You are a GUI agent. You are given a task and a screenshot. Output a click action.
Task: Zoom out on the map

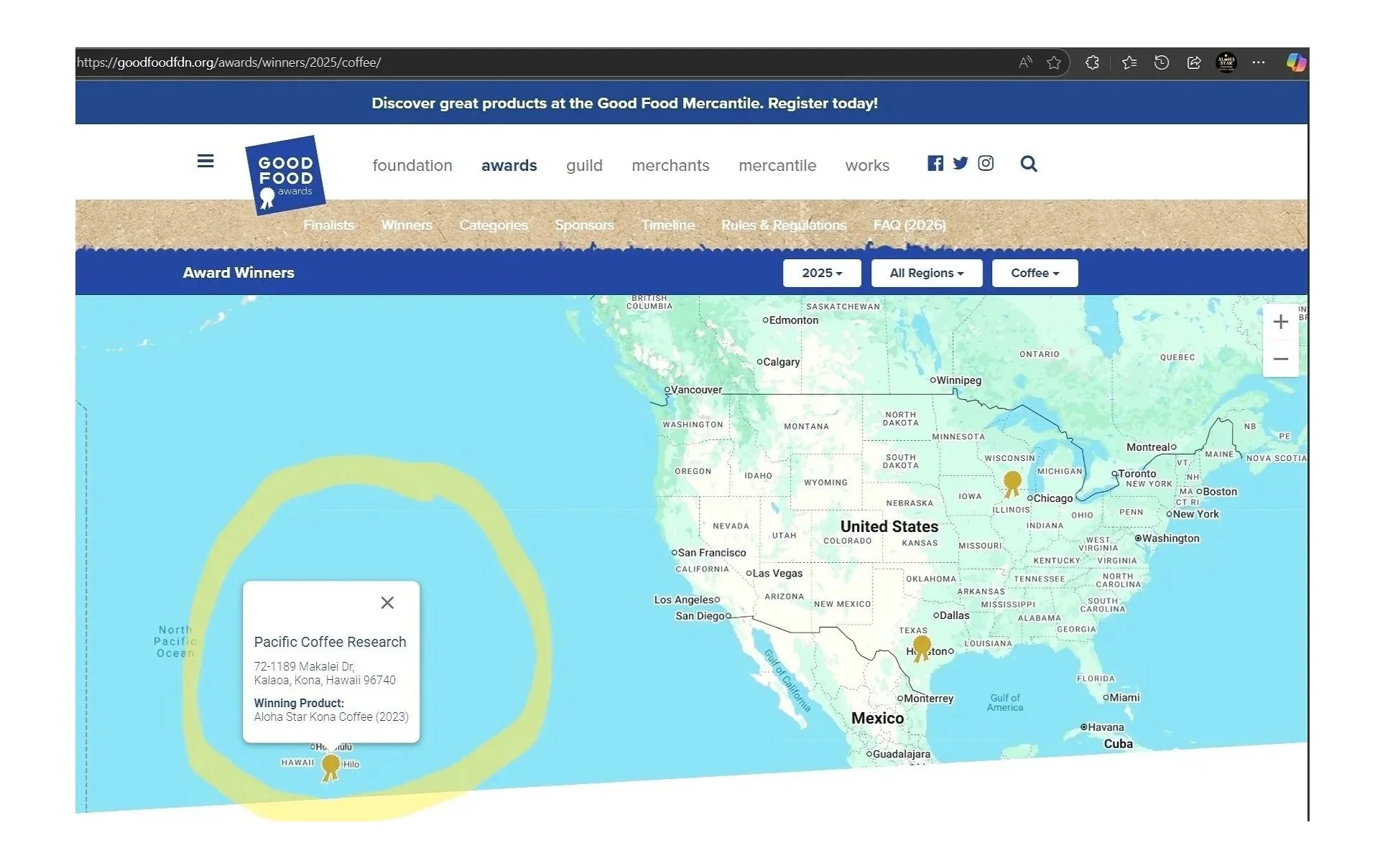coord(1281,359)
